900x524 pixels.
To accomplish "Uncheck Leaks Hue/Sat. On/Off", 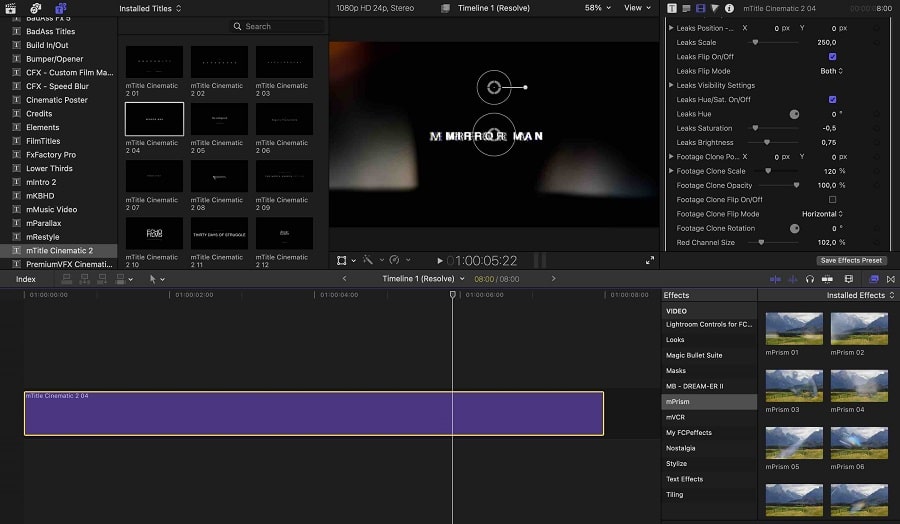I will coord(832,100).
